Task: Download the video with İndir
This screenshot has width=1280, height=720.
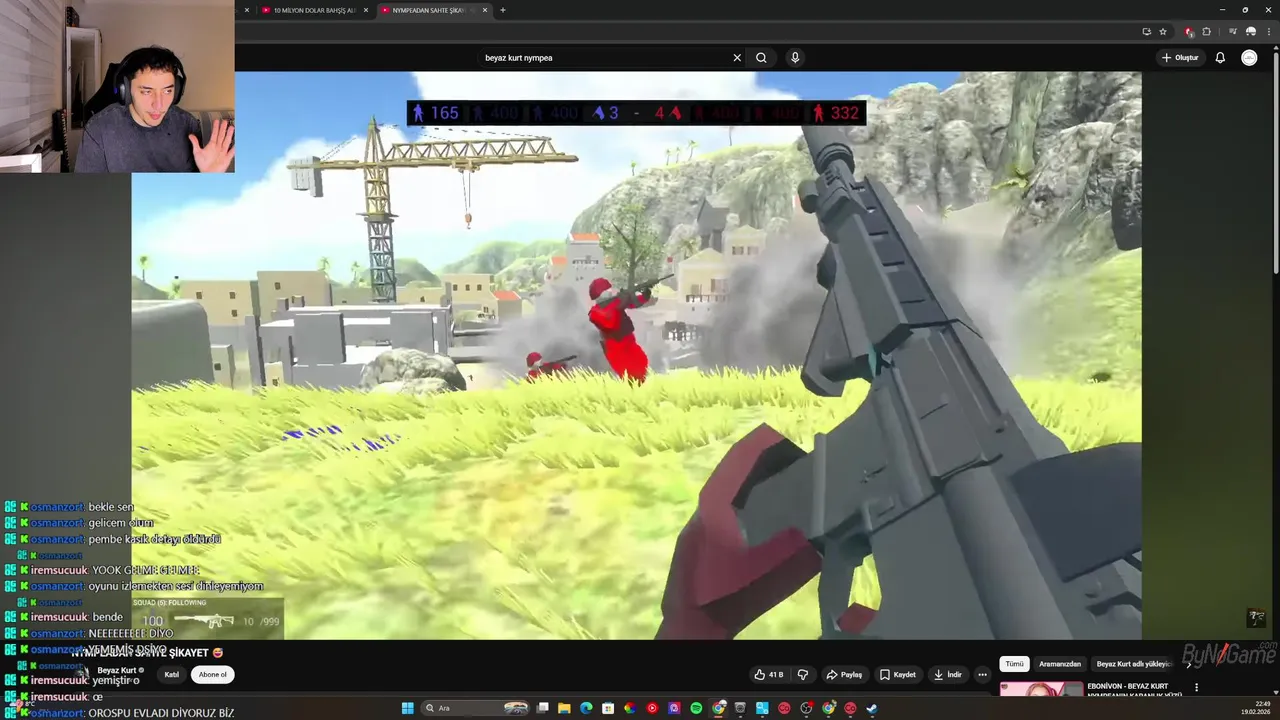Action: click(x=947, y=675)
